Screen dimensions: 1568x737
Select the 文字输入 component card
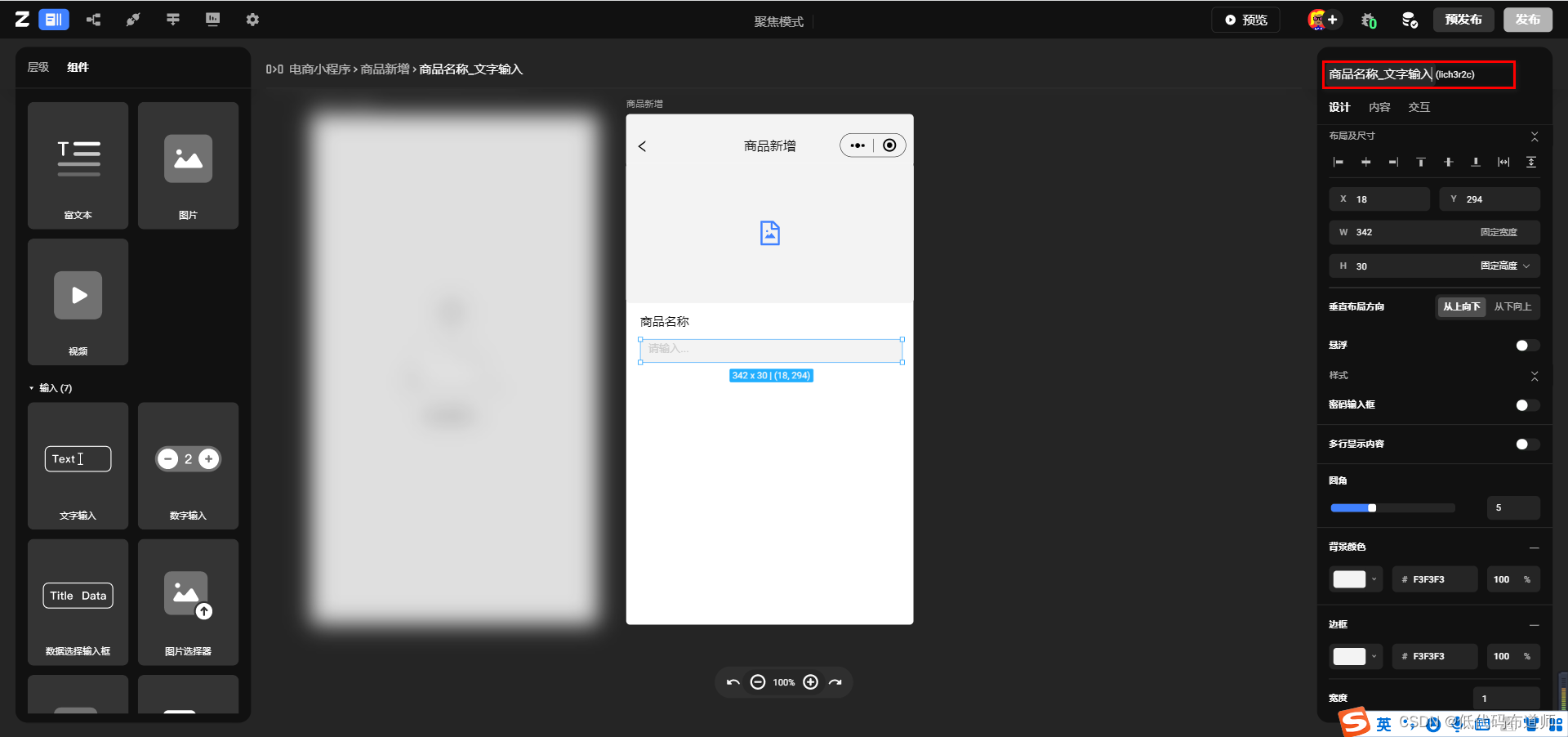point(78,466)
